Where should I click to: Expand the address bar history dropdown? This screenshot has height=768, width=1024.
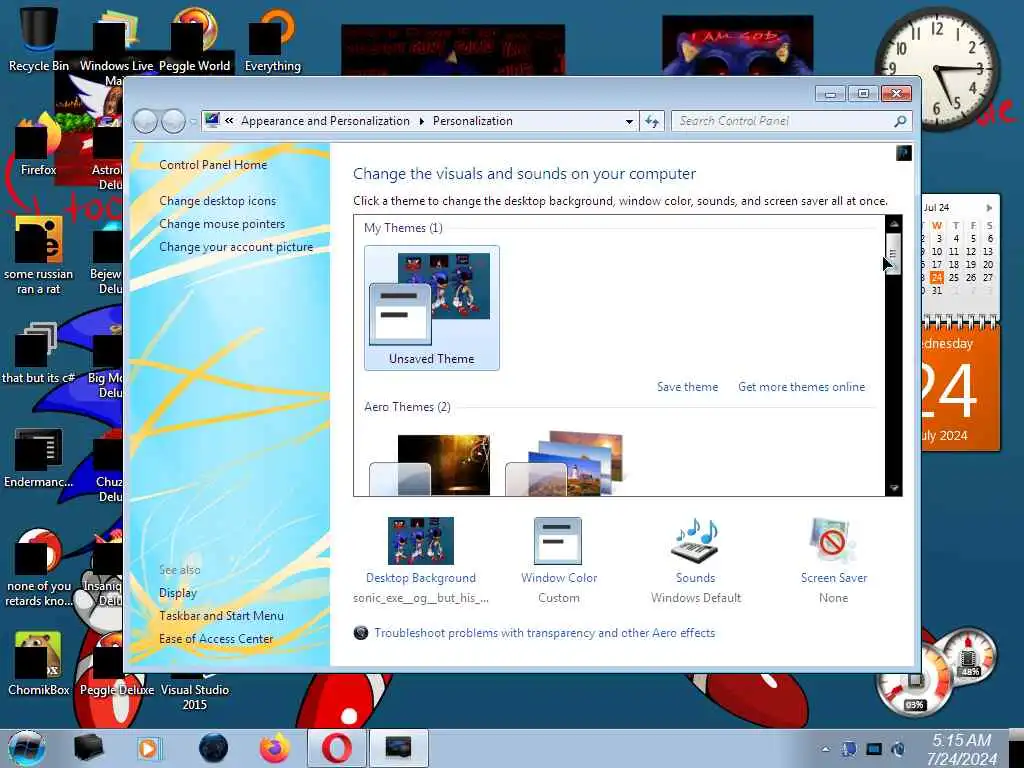[x=629, y=121]
